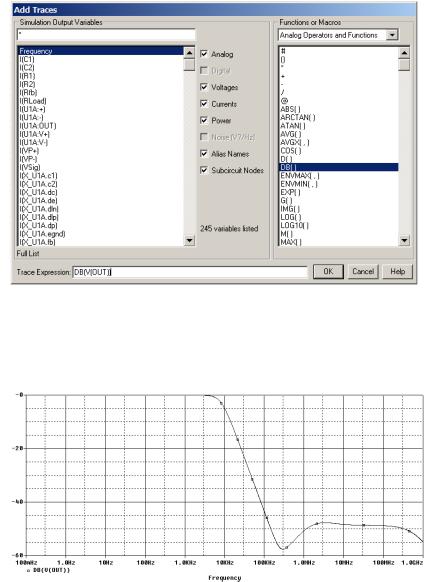Viewport: 427px width, 582px height.
Task: Click the variable list scrollbar thumb
Action: click(189, 65)
